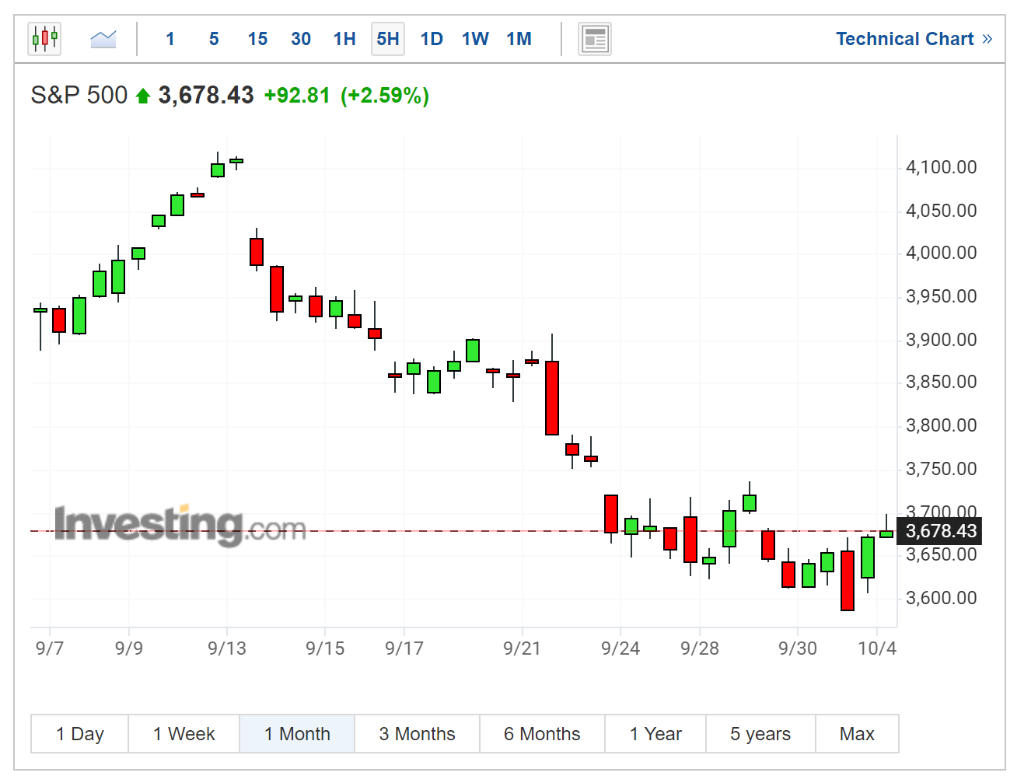Choose the 1H interval
Viewport: 1024px width, 779px height.
344,39
